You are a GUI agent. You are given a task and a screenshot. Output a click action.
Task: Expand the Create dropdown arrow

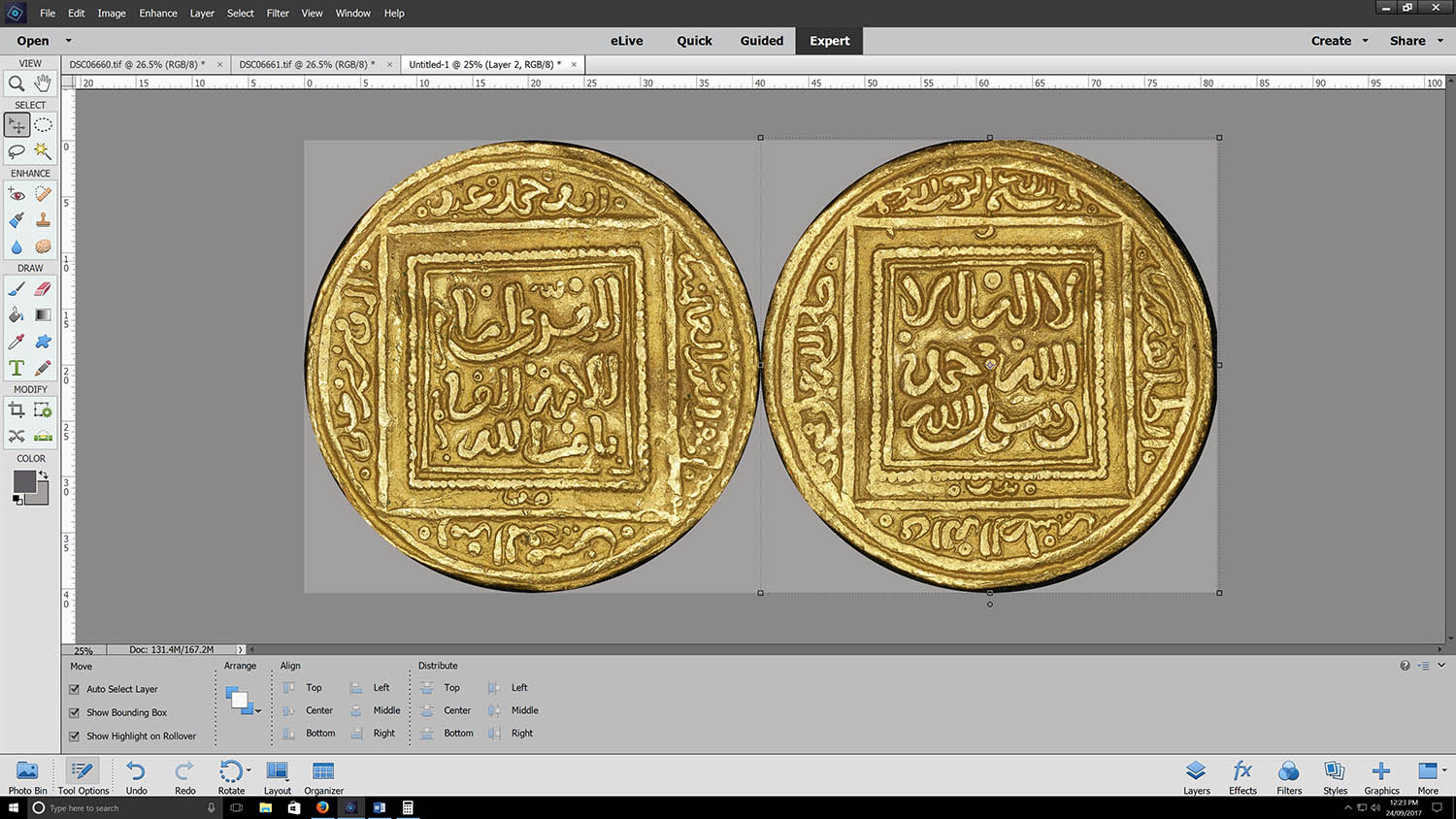tap(1365, 41)
